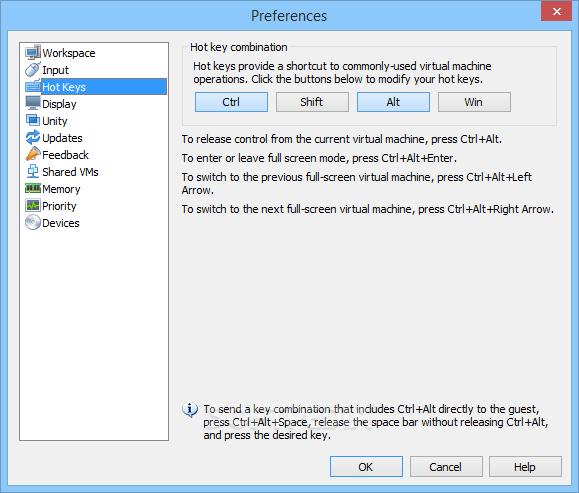
Task: Toggle the Alt hot key button
Action: (393, 102)
